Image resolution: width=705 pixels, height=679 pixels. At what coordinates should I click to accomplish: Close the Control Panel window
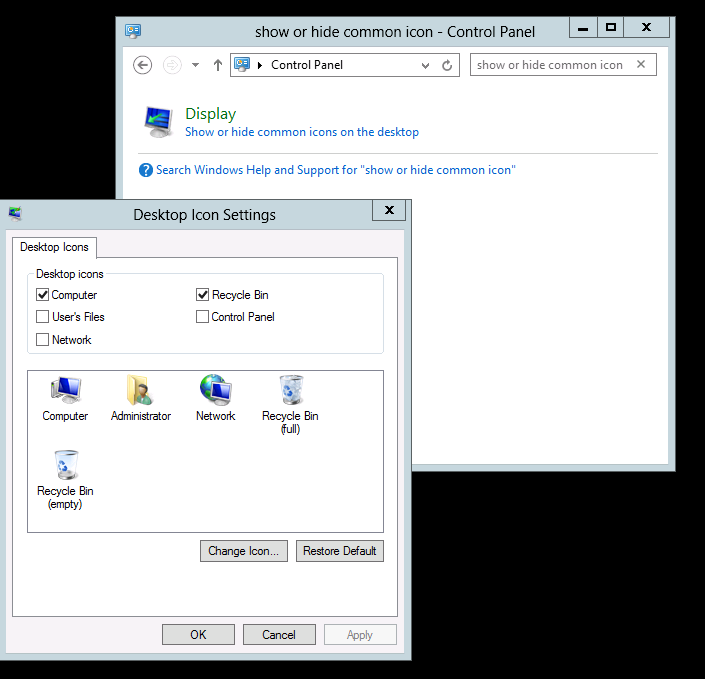pyautogui.click(x=646, y=27)
